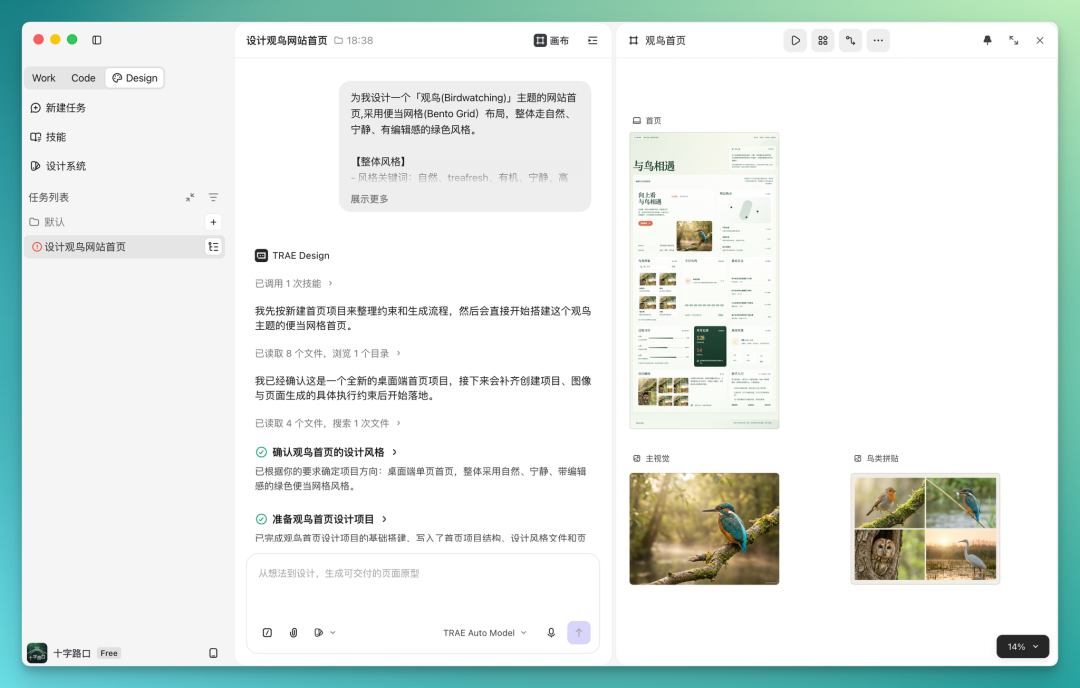Open the TRAE Auto Model dropdown

(x=485, y=633)
